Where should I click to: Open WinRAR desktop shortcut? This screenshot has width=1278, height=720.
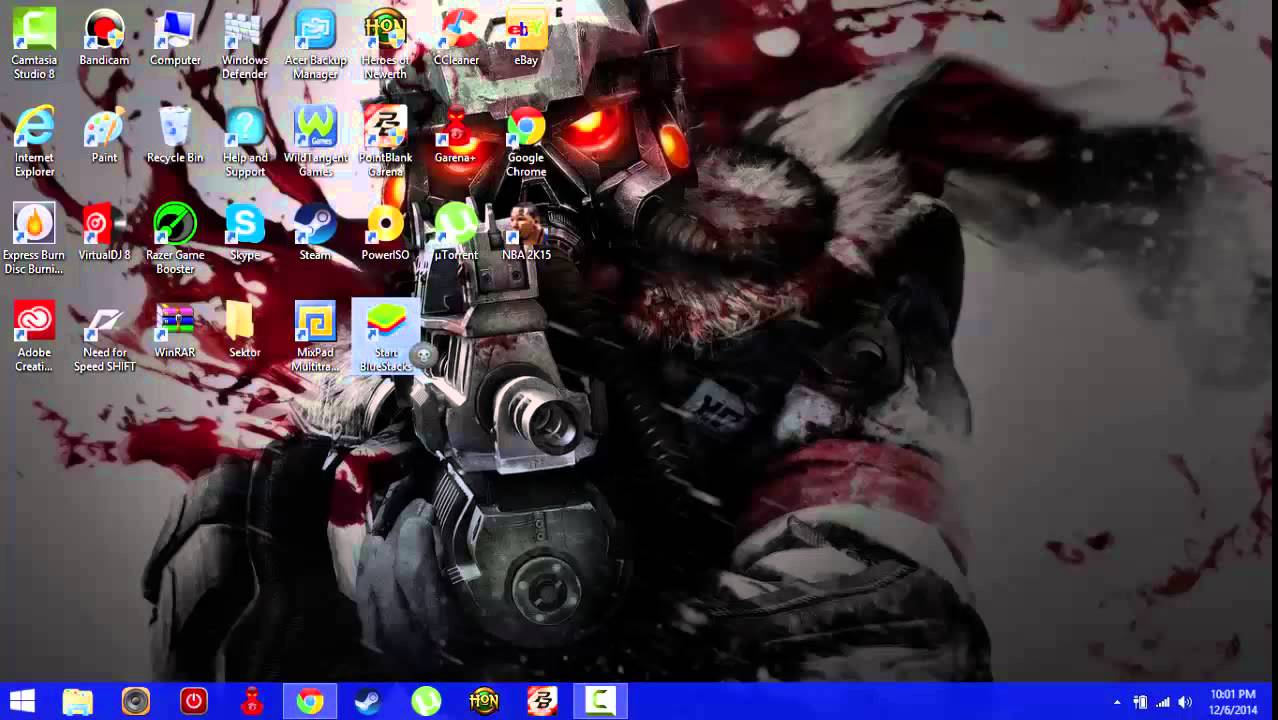(x=175, y=331)
